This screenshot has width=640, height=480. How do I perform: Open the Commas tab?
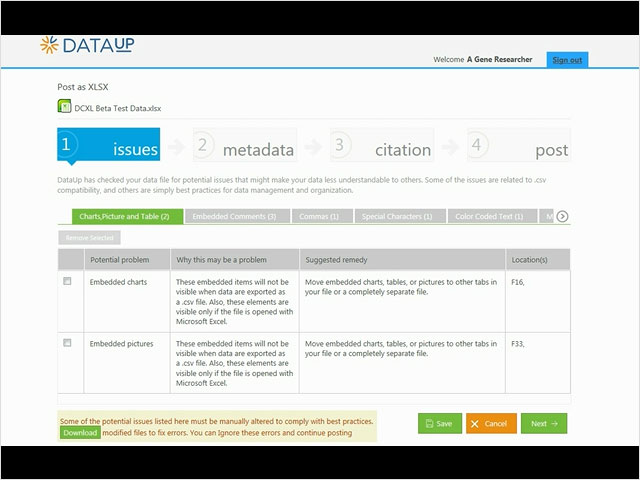[x=319, y=216]
